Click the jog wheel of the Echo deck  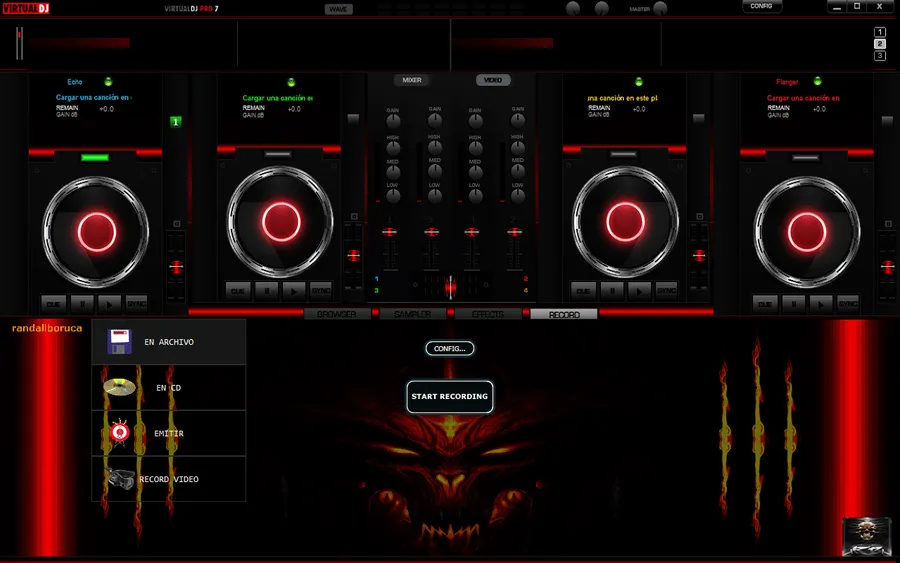[x=96, y=232]
